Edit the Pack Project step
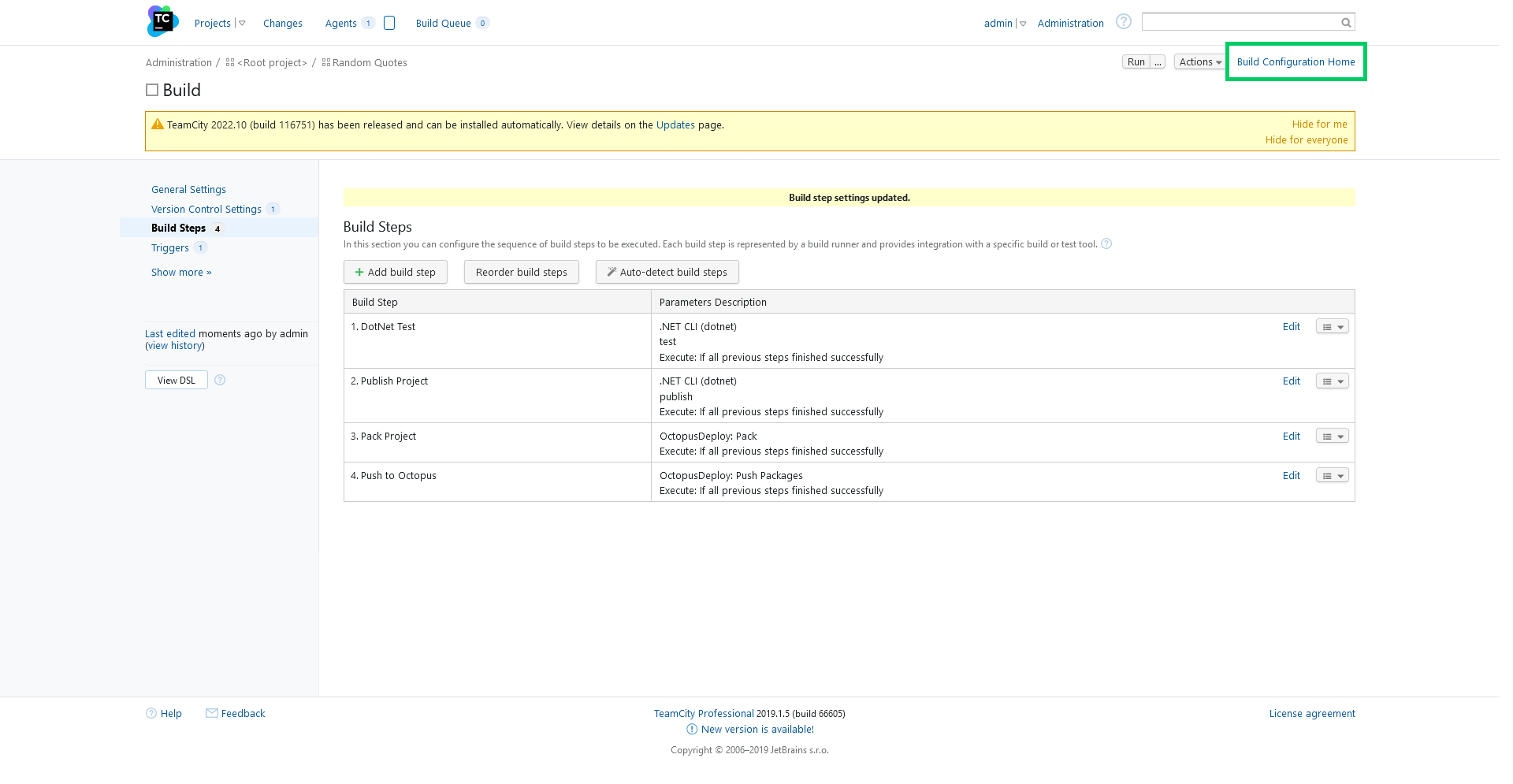Viewport: 1513px width, 784px height. [1291, 437]
